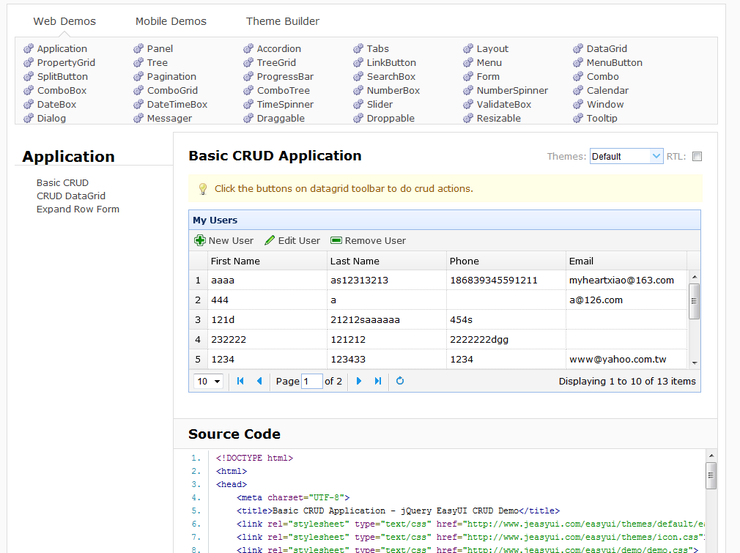Click the icon beside Tooltip link
This screenshot has width=740, height=553.
click(x=578, y=118)
